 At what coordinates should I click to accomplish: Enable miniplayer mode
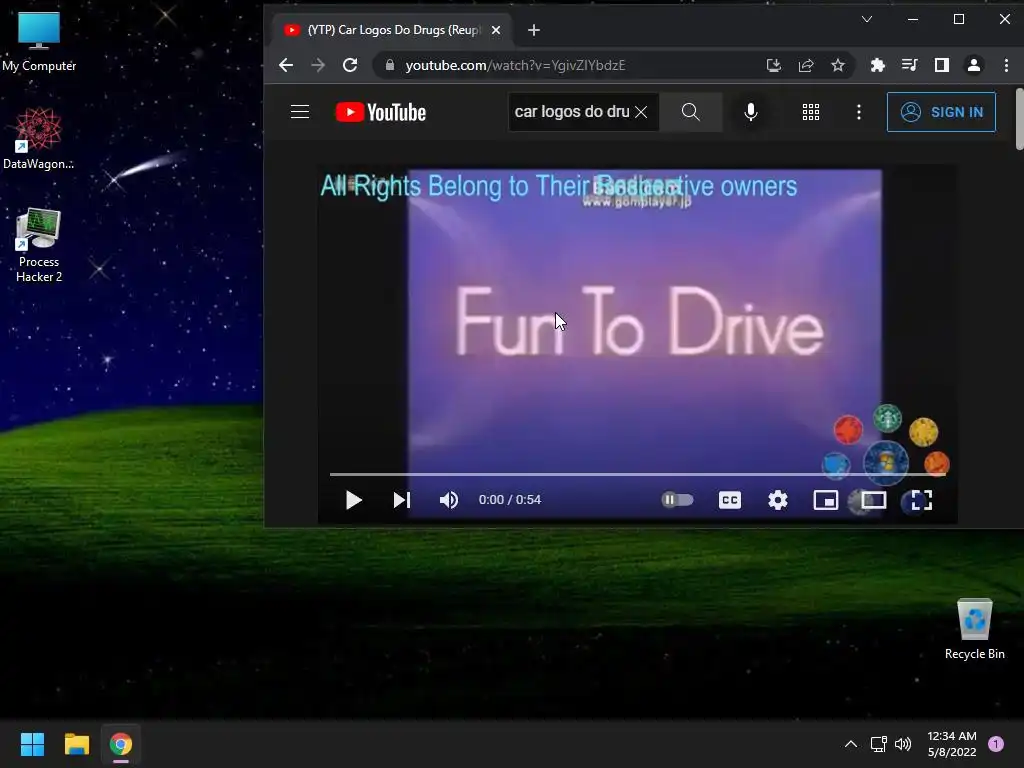tap(825, 500)
